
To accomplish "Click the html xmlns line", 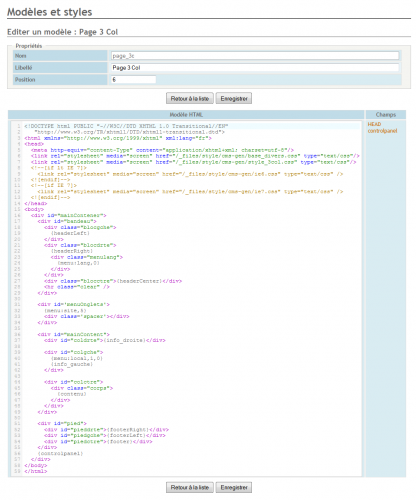I will 118,138.
